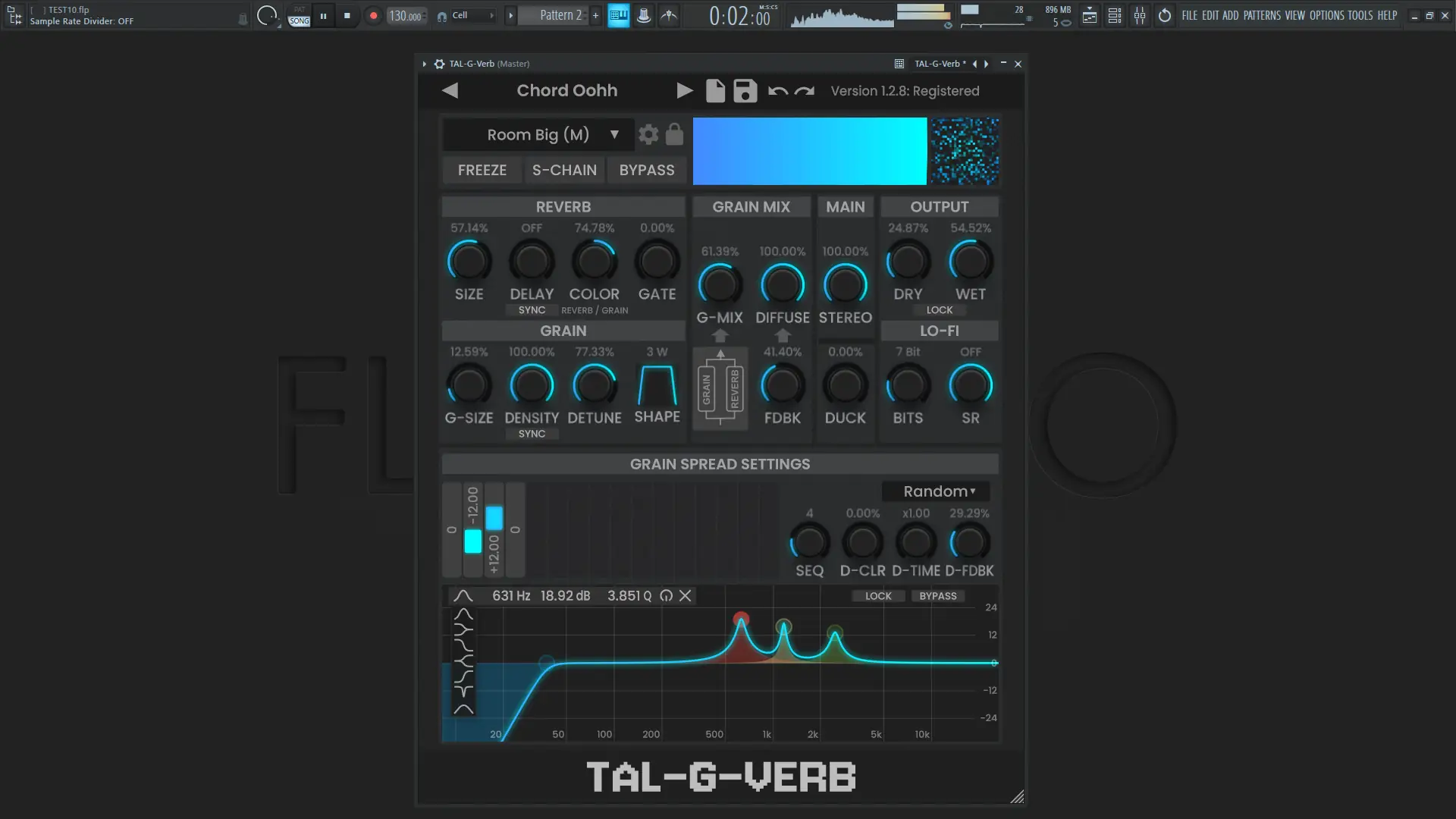Remove EQ band with the X icon

(685, 596)
